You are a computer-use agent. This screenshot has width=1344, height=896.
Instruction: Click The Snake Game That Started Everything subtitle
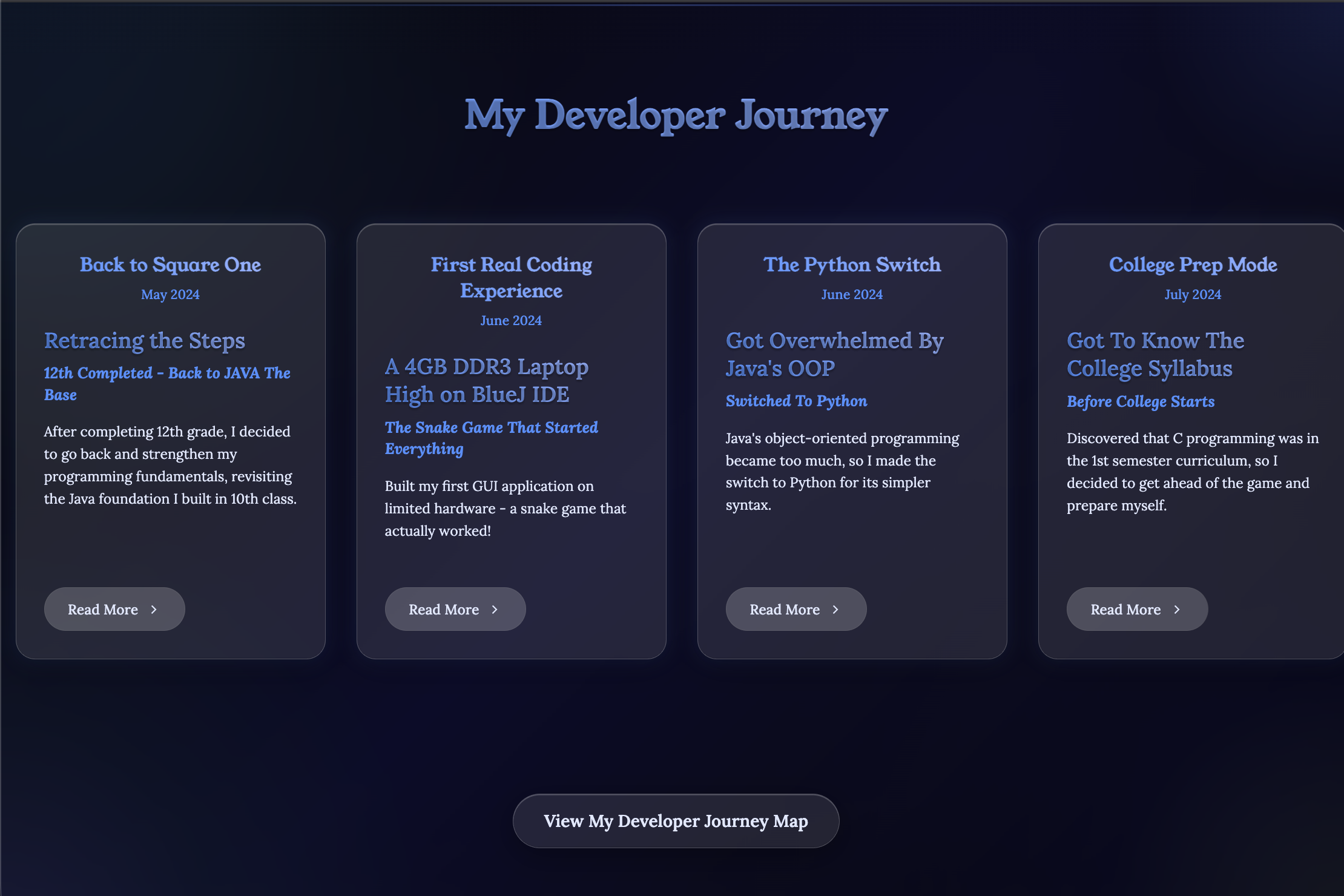(x=491, y=438)
